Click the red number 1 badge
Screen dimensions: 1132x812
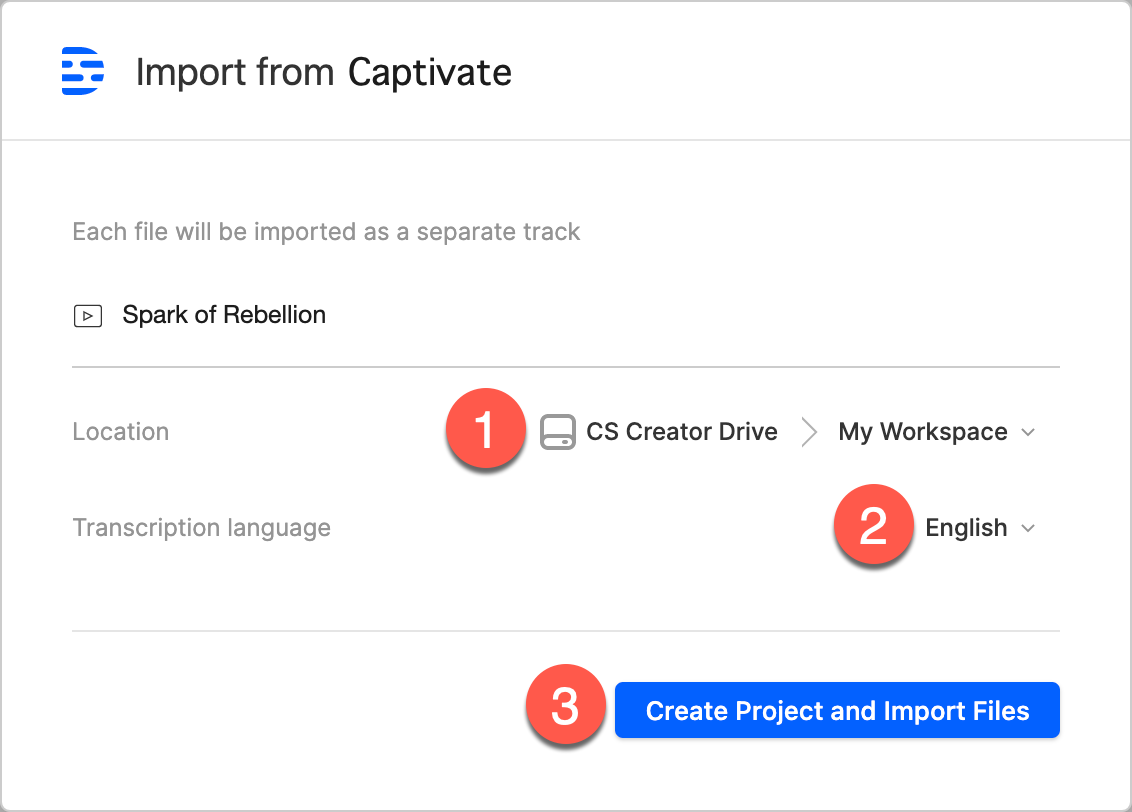485,432
